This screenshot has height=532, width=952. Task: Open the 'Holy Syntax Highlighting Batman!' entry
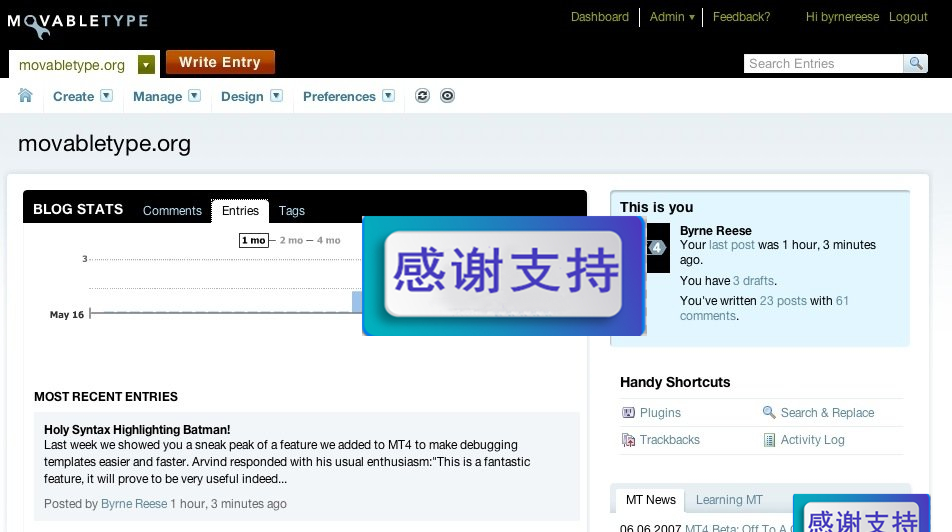137,429
